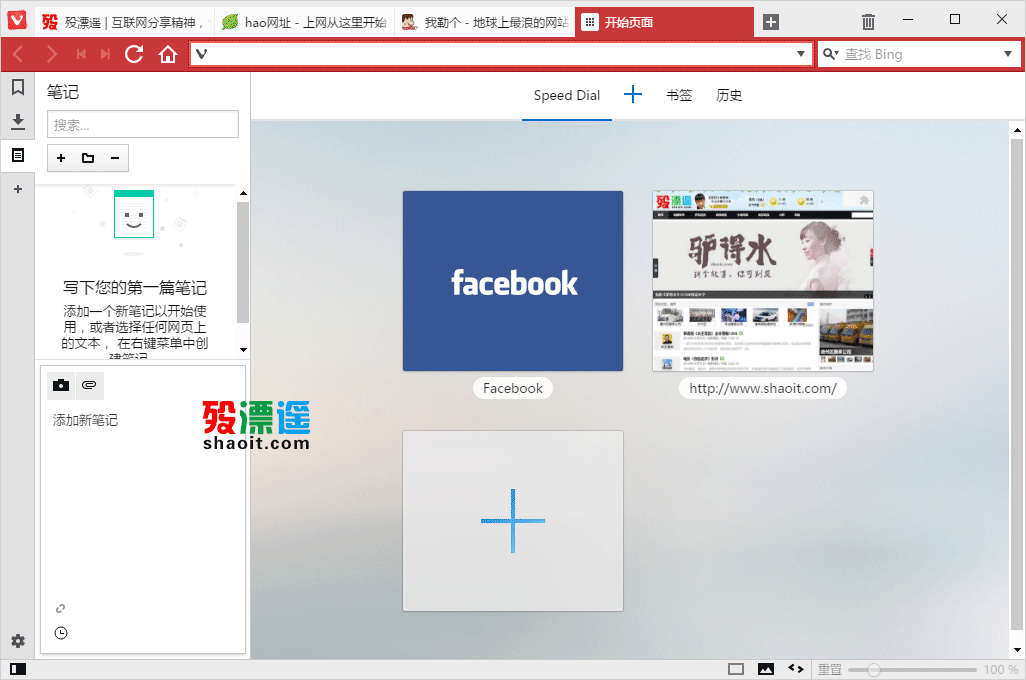Image resolution: width=1026 pixels, height=680 pixels.
Task: Create a new notes folder
Action: pyautogui.click(x=88, y=158)
